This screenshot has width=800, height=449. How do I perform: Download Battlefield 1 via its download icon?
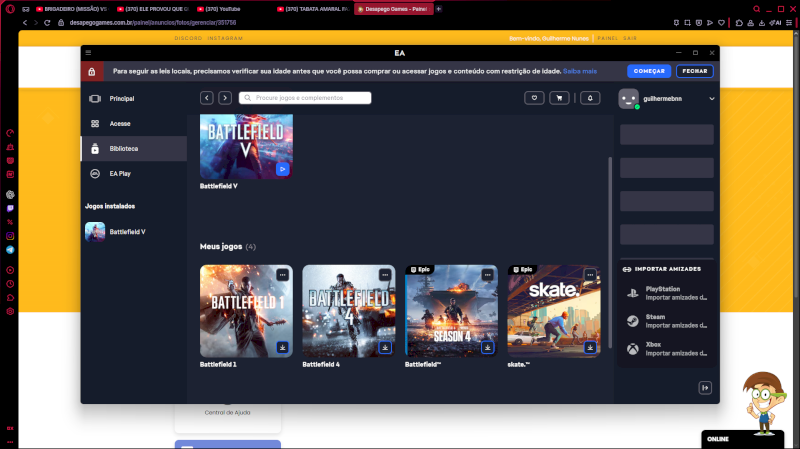click(283, 347)
